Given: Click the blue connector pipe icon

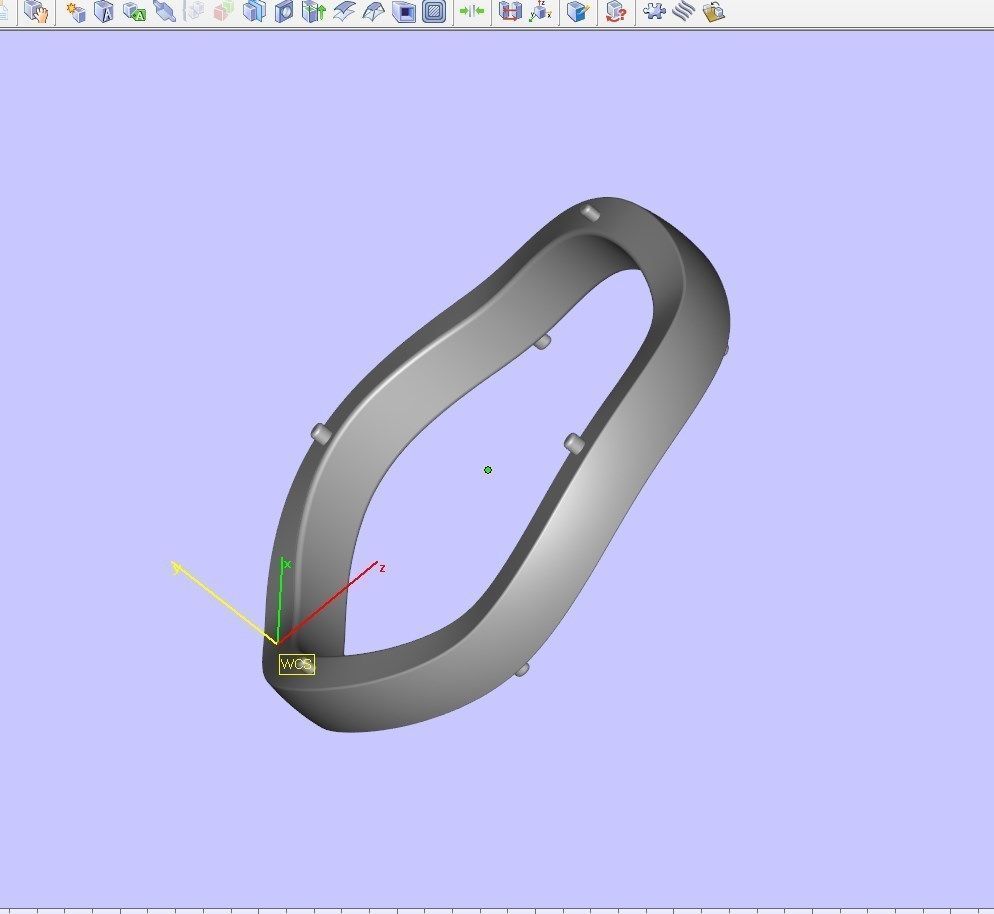Looking at the screenshot, I should [164, 11].
